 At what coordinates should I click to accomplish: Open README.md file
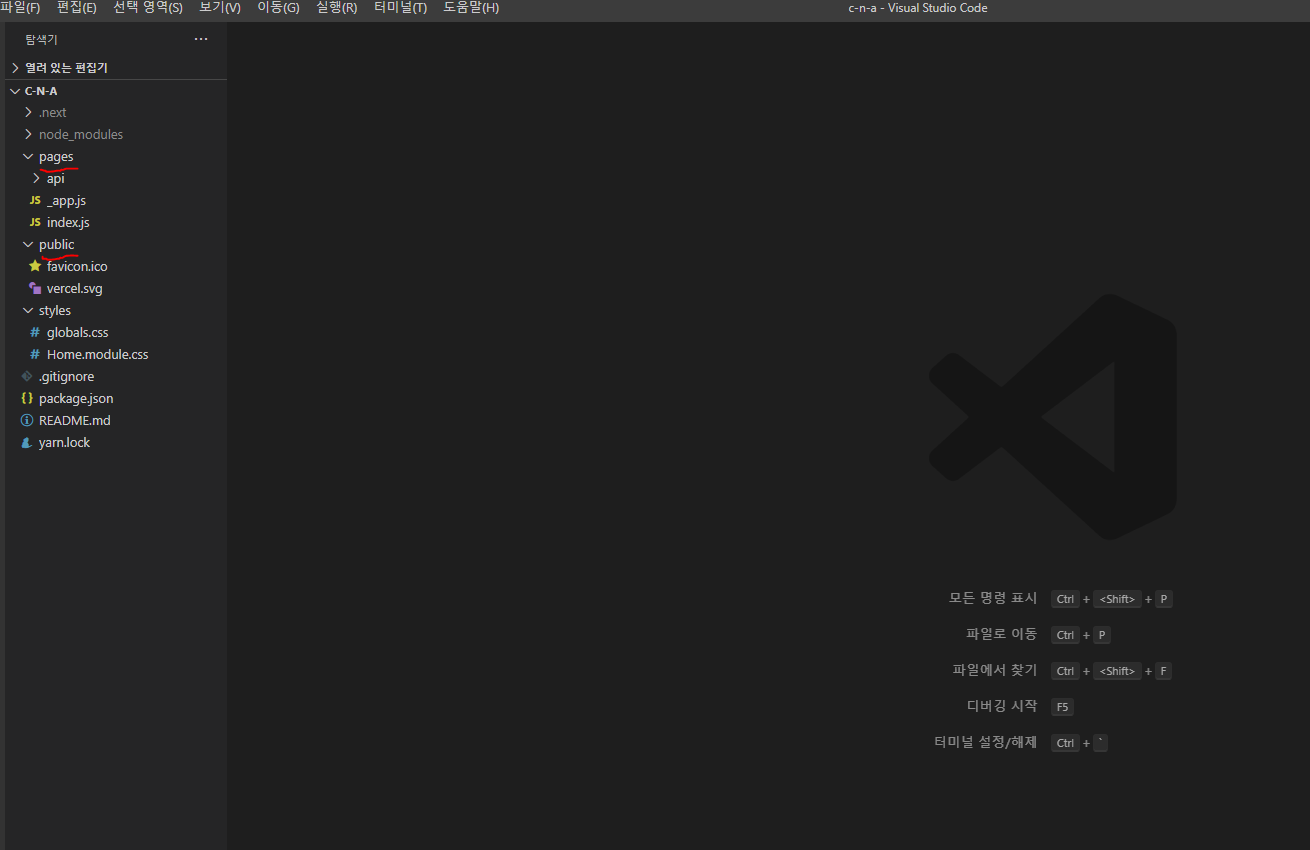[x=75, y=420]
